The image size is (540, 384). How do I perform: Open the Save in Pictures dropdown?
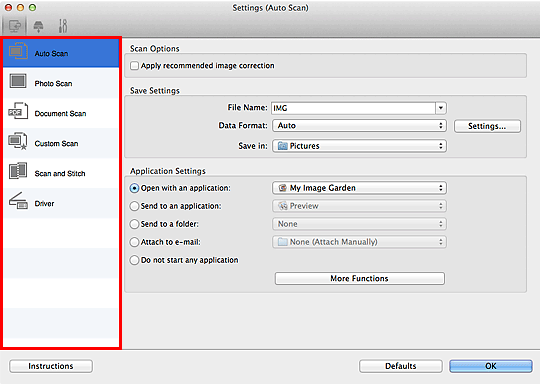[359, 146]
